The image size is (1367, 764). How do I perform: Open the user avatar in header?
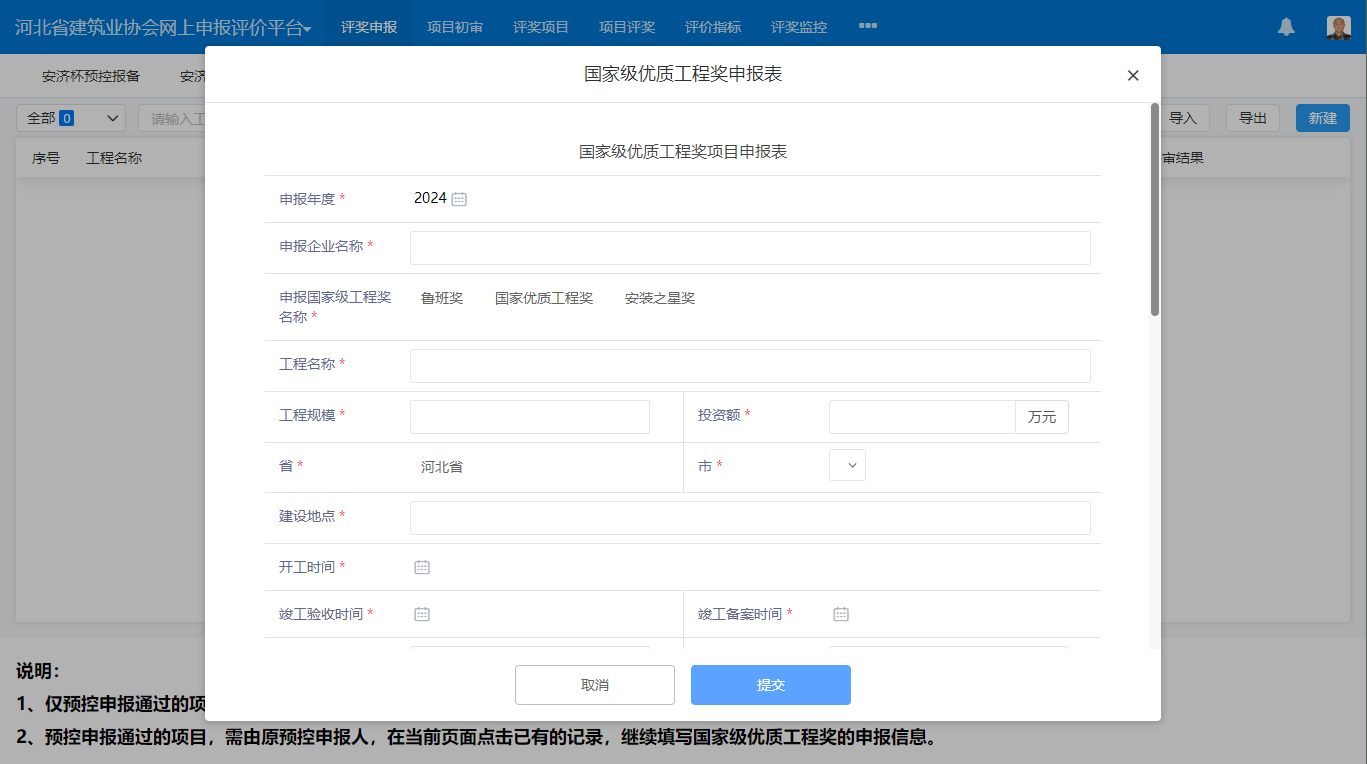[x=1338, y=27]
